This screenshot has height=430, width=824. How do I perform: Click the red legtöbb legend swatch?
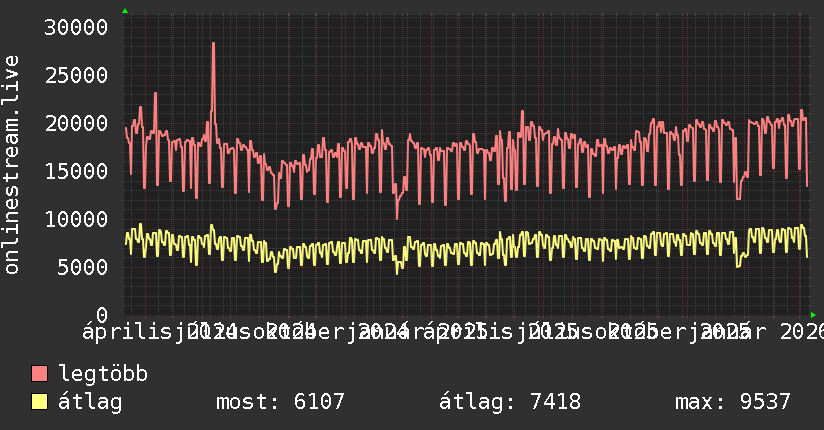(x=40, y=374)
